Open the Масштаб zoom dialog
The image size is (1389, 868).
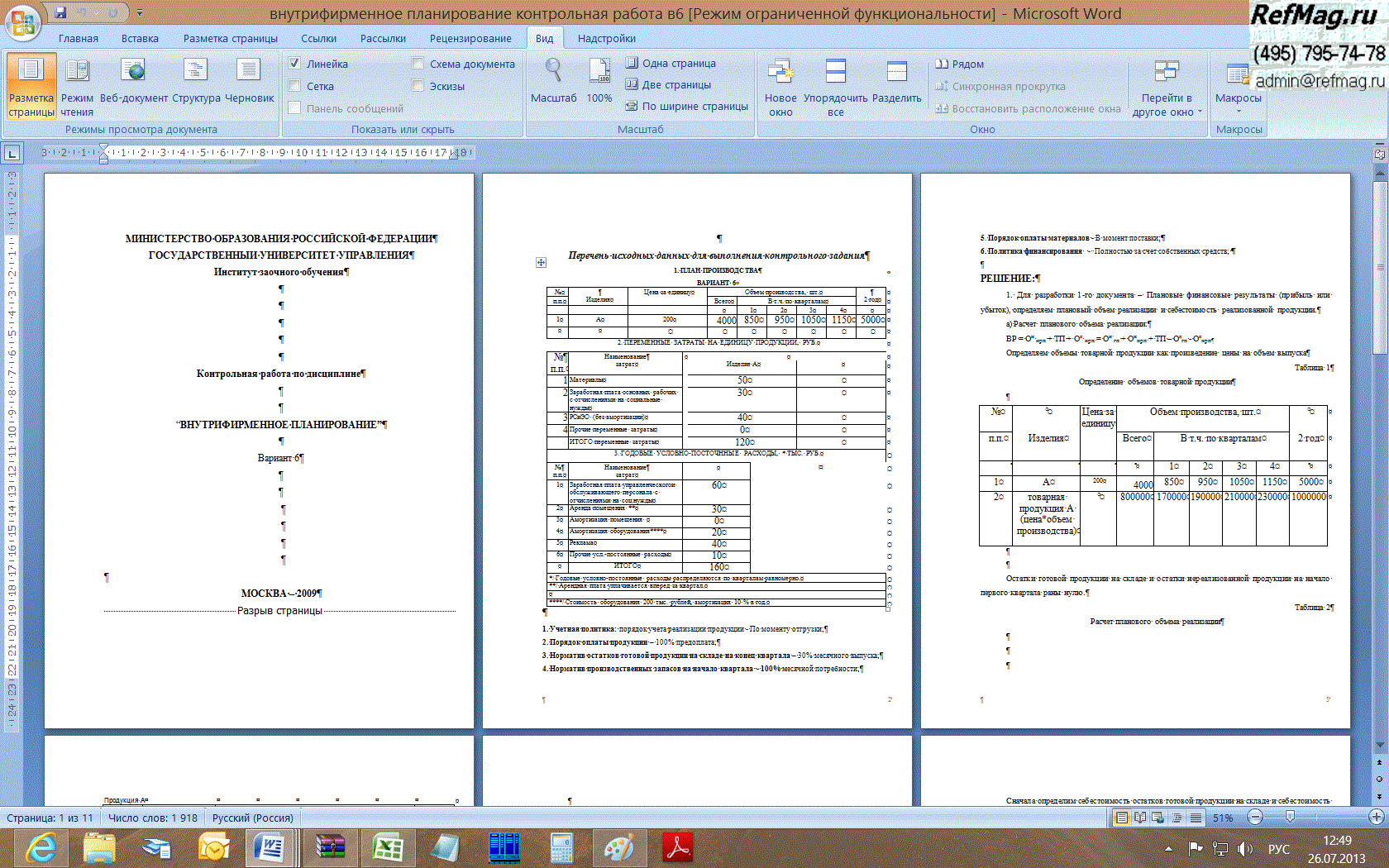pyautogui.click(x=553, y=83)
